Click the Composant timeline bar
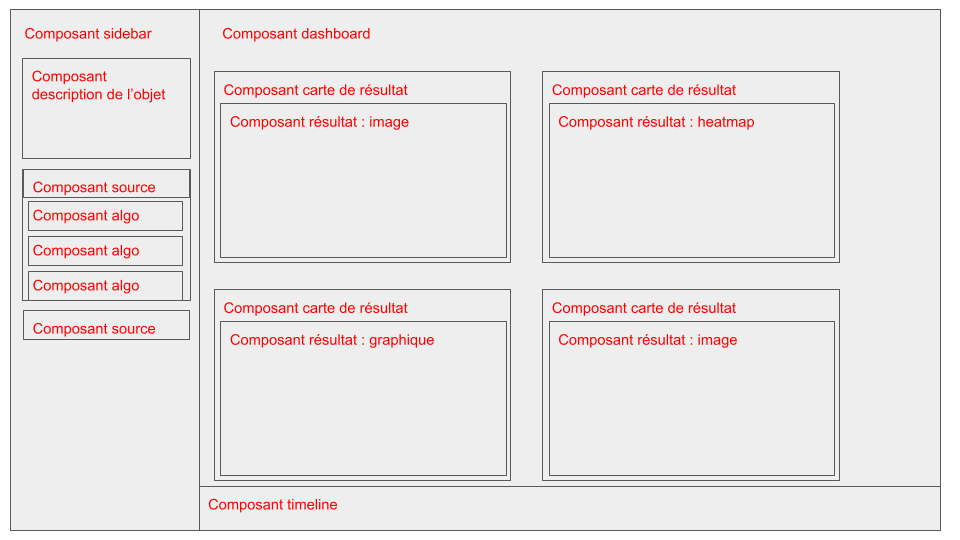 click(570, 508)
